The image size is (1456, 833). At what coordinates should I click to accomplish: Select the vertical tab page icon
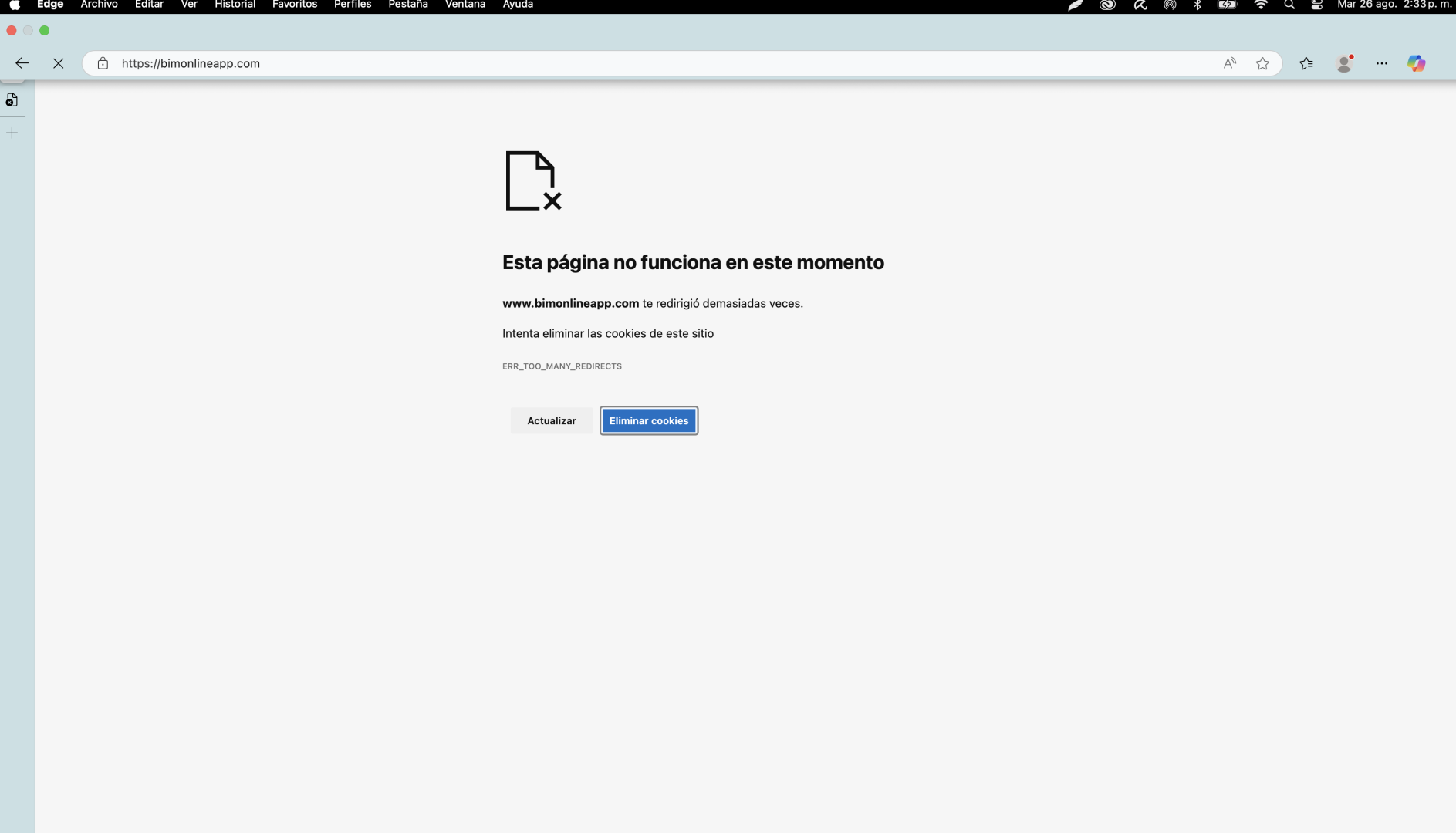click(x=12, y=100)
